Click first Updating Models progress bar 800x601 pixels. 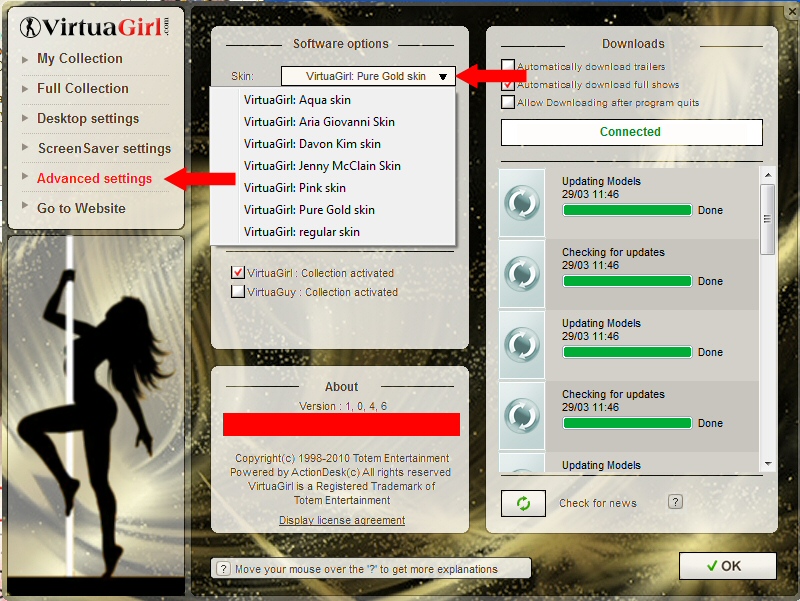click(627, 210)
